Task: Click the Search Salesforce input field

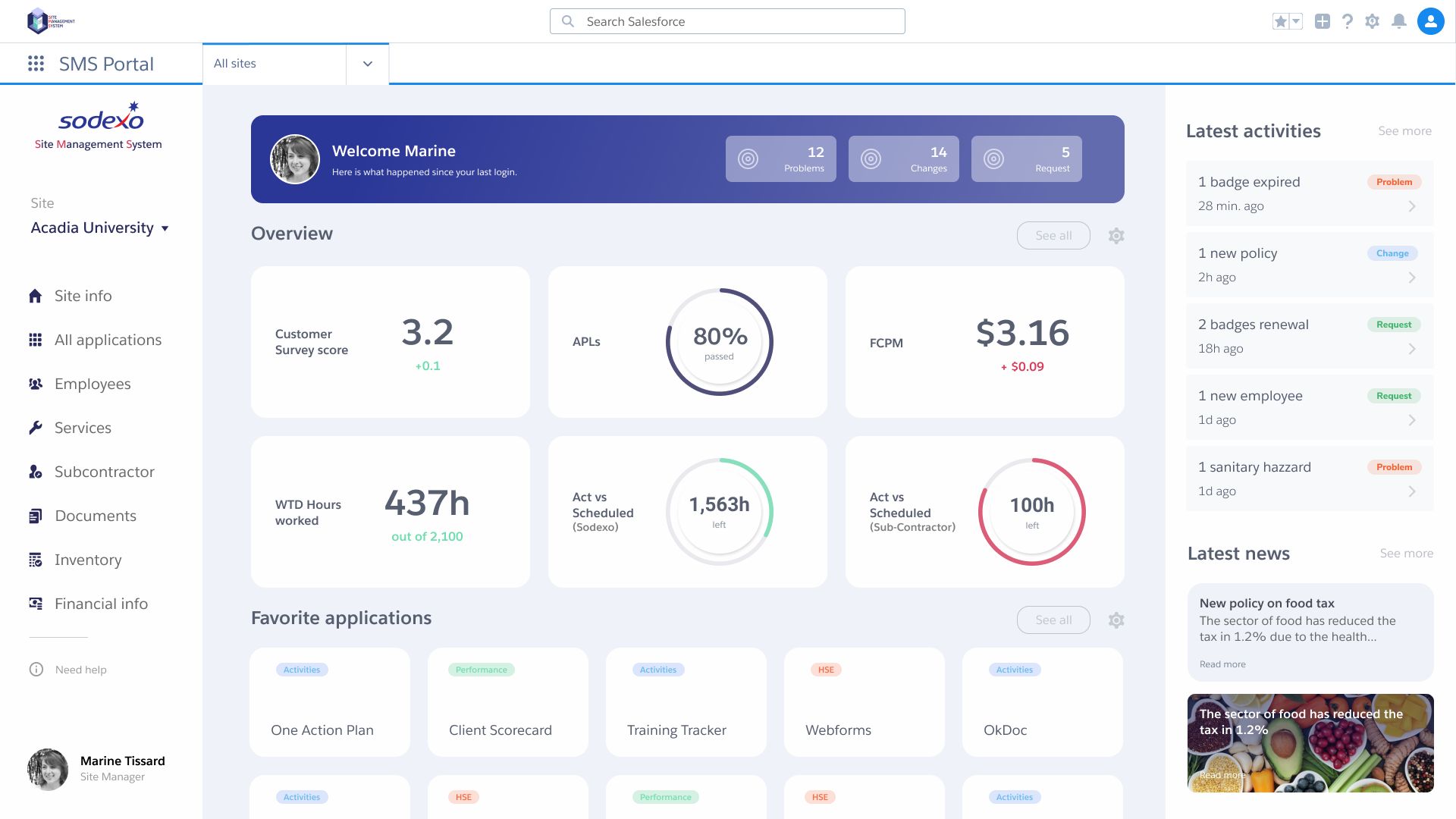Action: [x=727, y=21]
